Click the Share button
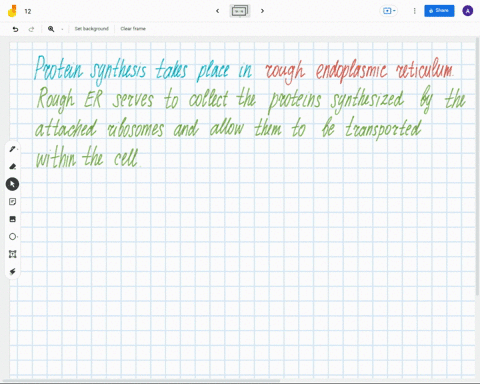This screenshot has width=480, height=384. (x=439, y=11)
